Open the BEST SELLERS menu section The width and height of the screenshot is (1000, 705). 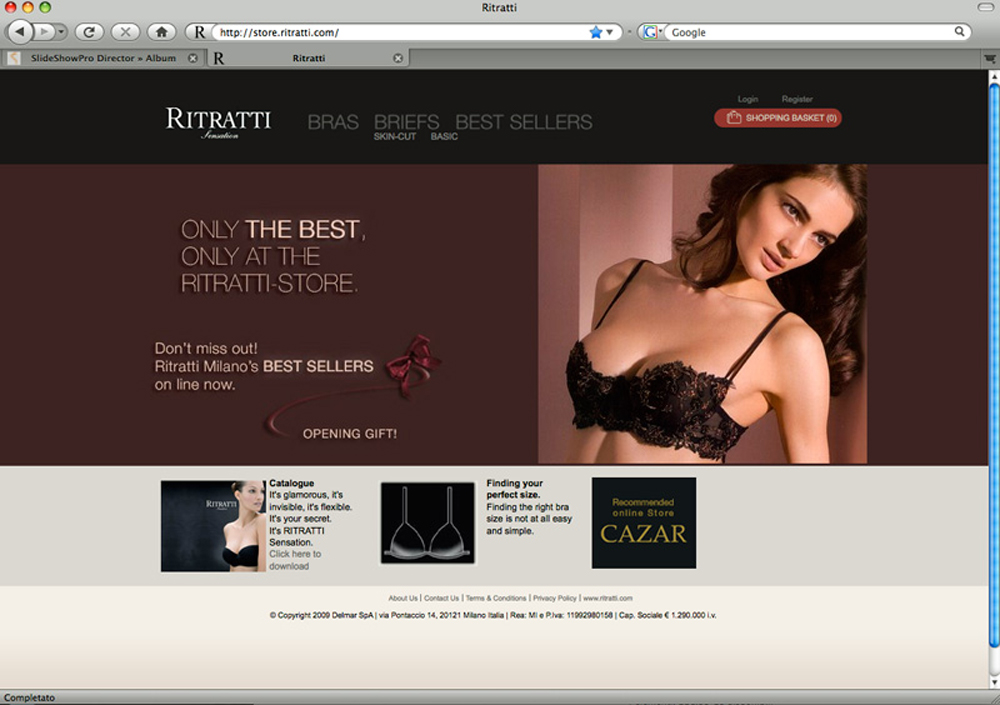click(524, 122)
